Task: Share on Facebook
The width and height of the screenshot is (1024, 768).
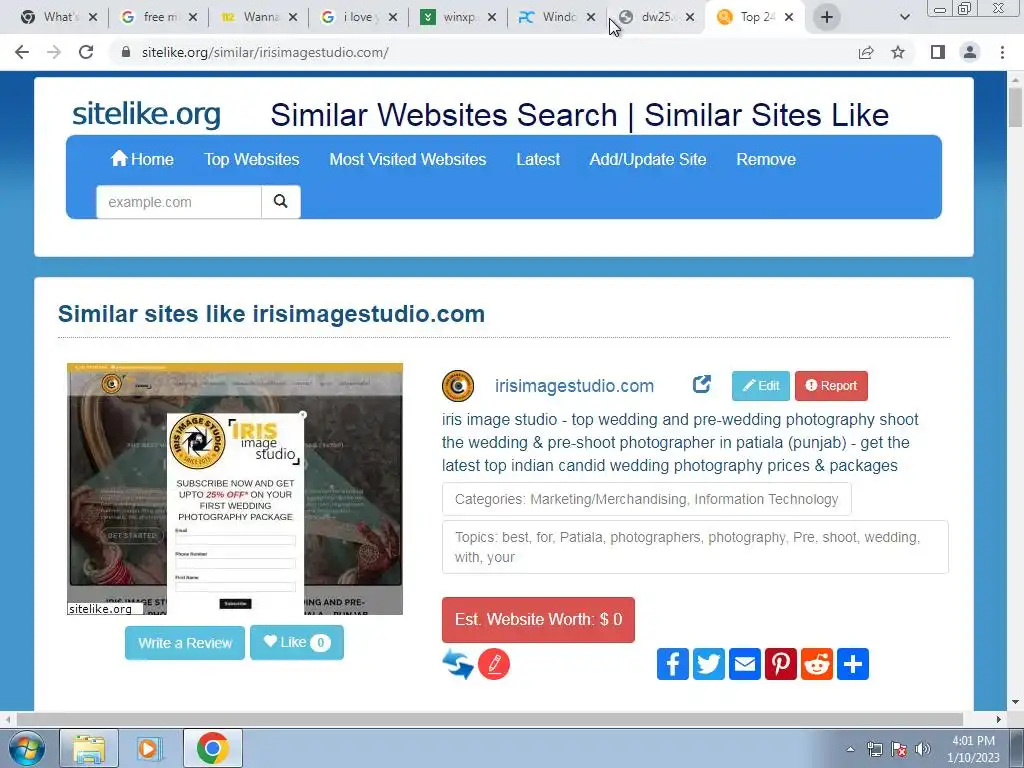Action: (673, 664)
